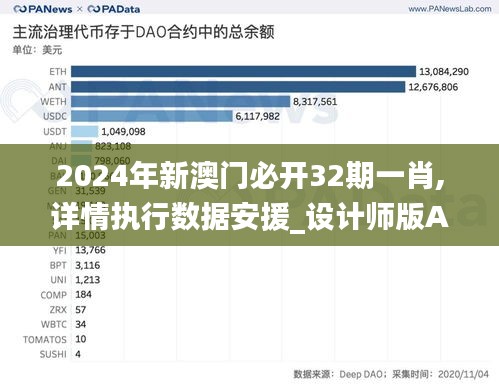The width and height of the screenshot is (499, 390).
Task: Click the USDC axis label
Action: tap(55, 116)
